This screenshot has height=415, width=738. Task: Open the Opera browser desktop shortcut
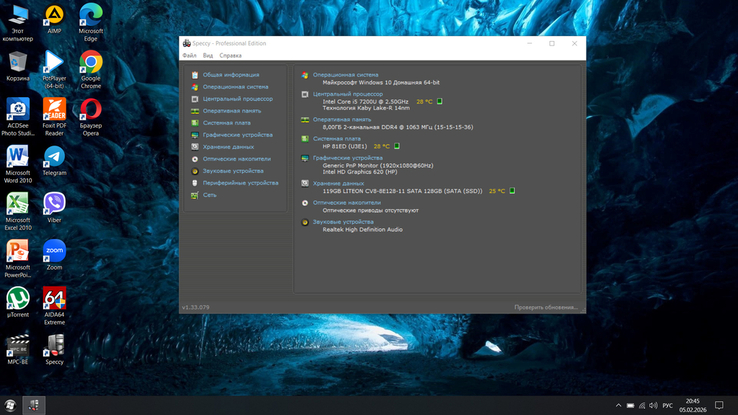[91, 117]
